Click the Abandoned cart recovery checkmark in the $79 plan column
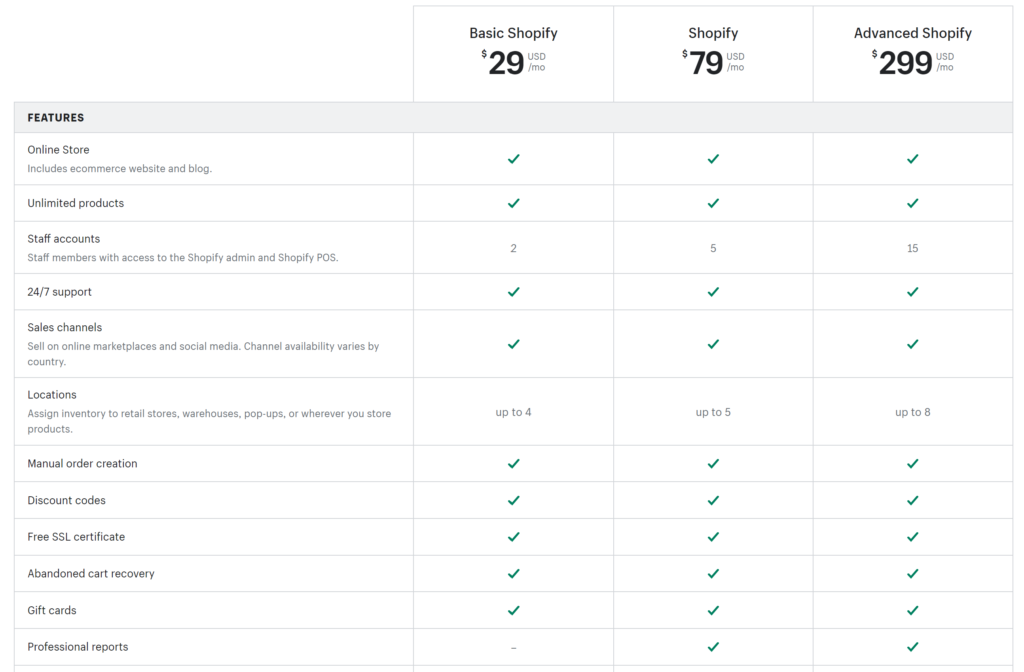The height and width of the screenshot is (672, 1024). pos(713,573)
